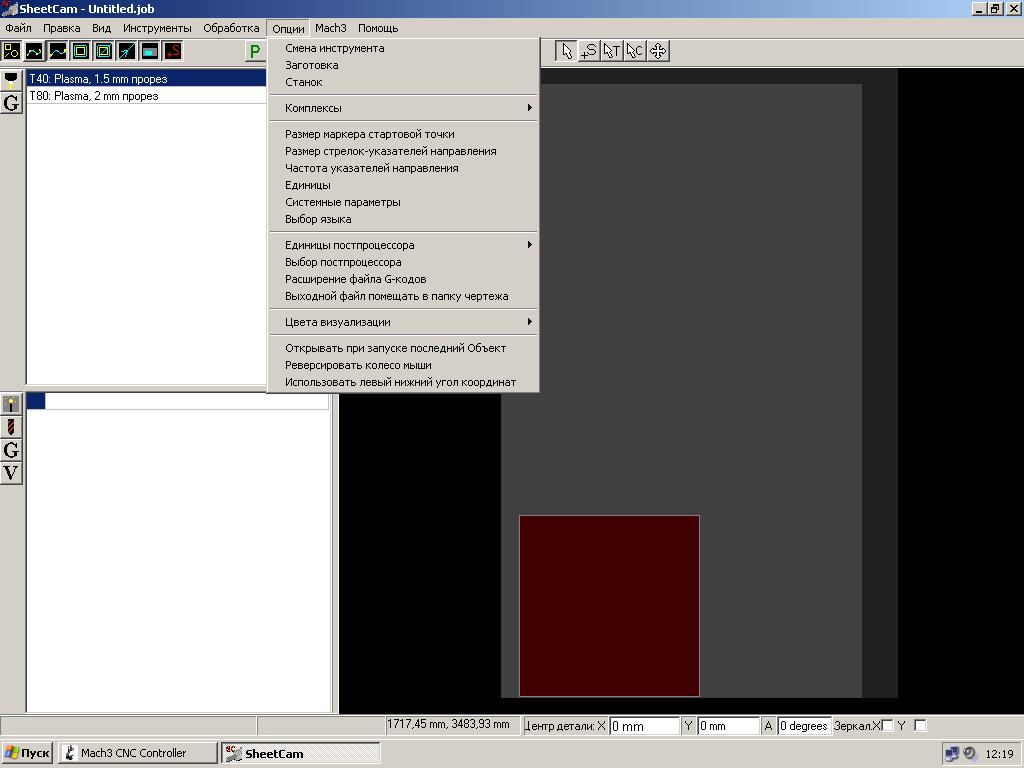Select tool T80: Plasma, 2 mm прорез
Viewport: 1024px width, 768px height.
point(146,95)
